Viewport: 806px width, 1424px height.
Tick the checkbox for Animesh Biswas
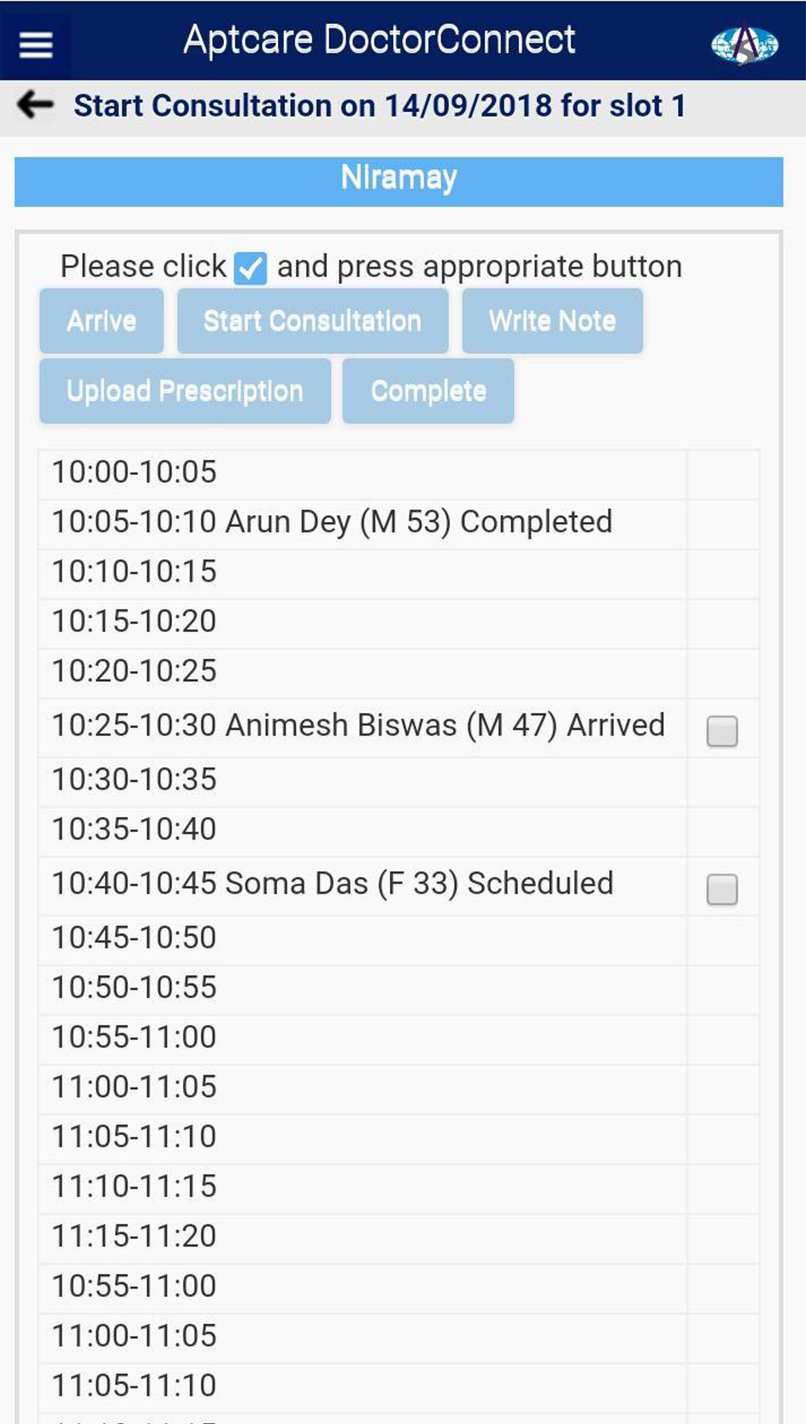pyautogui.click(x=722, y=732)
